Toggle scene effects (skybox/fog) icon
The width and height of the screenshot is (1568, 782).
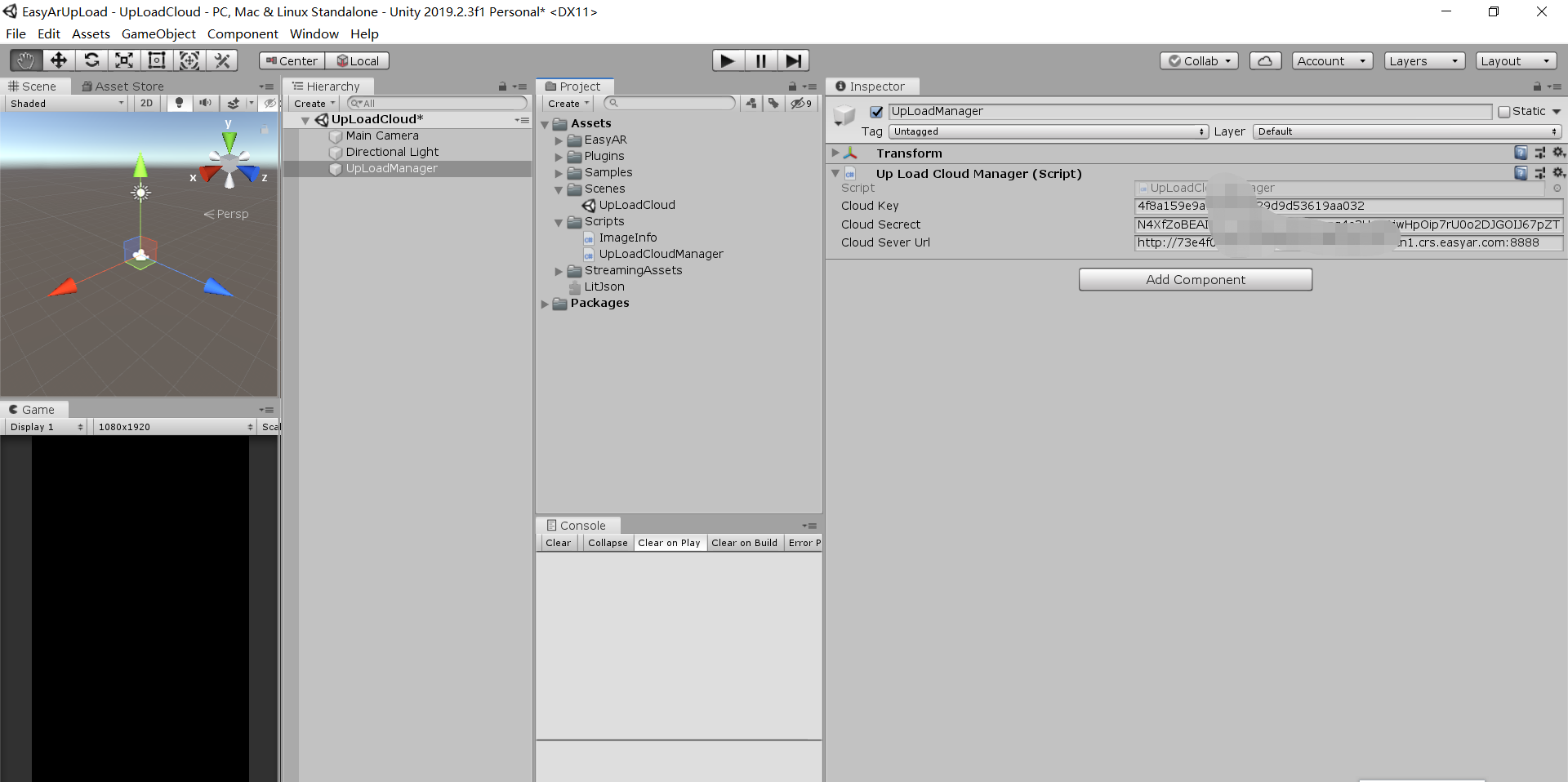tap(234, 104)
